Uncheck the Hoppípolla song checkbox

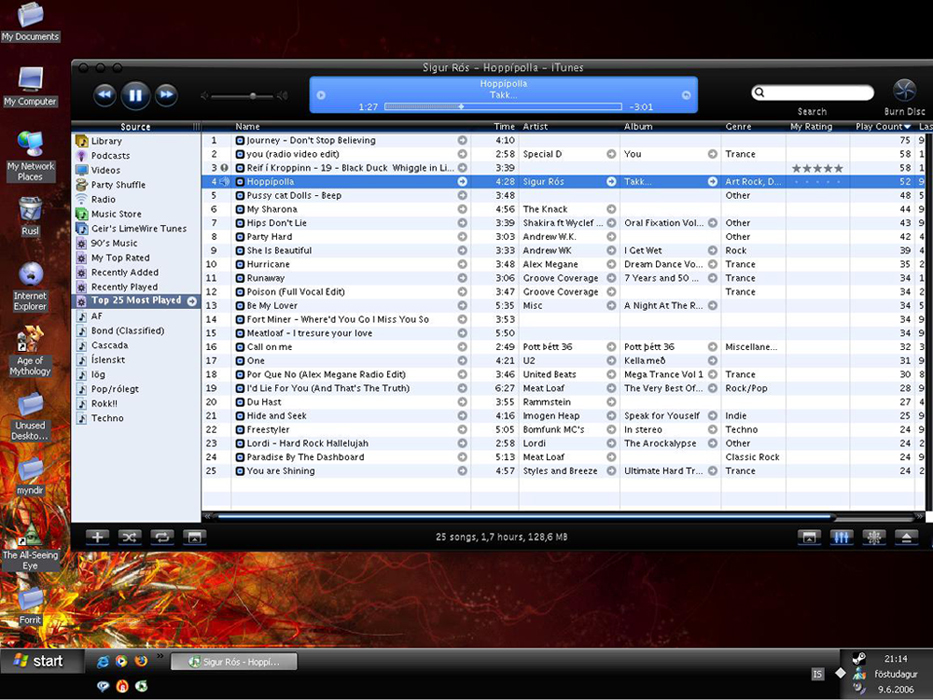pyautogui.click(x=240, y=182)
